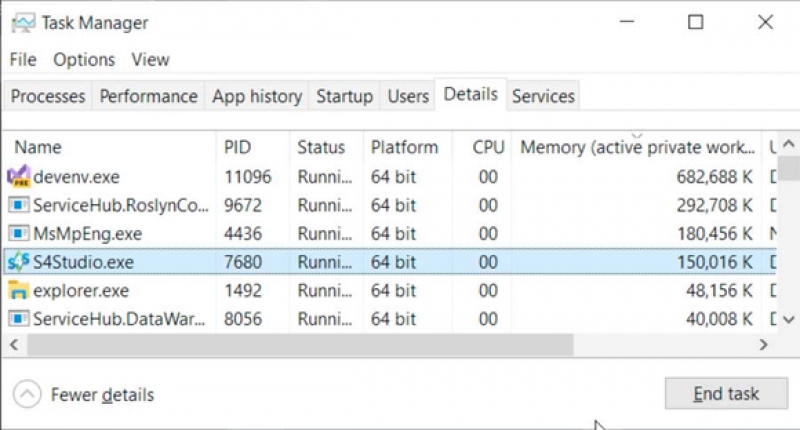Select the MsMpEng.exe process name
The height and width of the screenshot is (430, 800).
88,234
